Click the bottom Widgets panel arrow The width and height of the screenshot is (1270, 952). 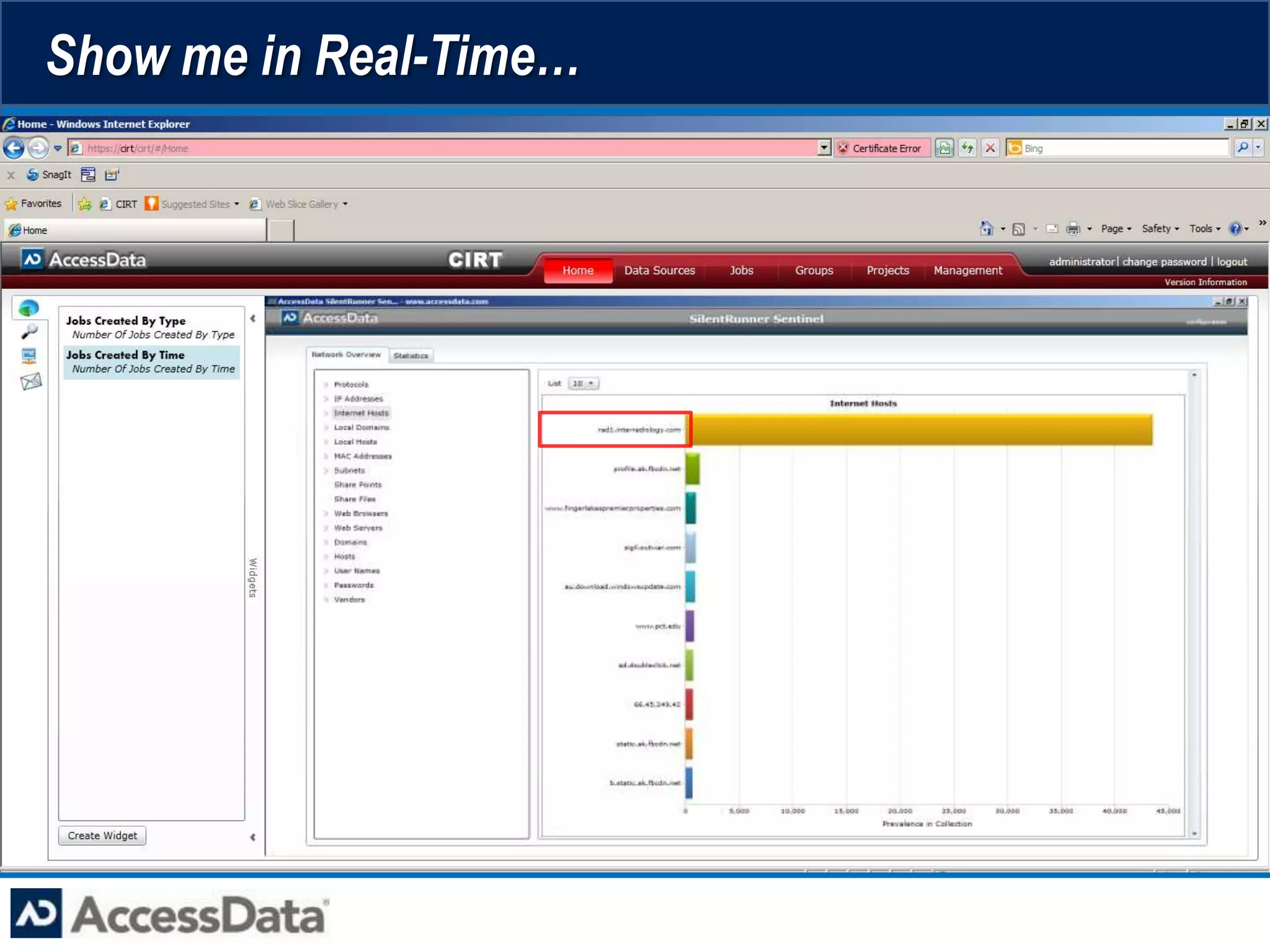[x=253, y=837]
